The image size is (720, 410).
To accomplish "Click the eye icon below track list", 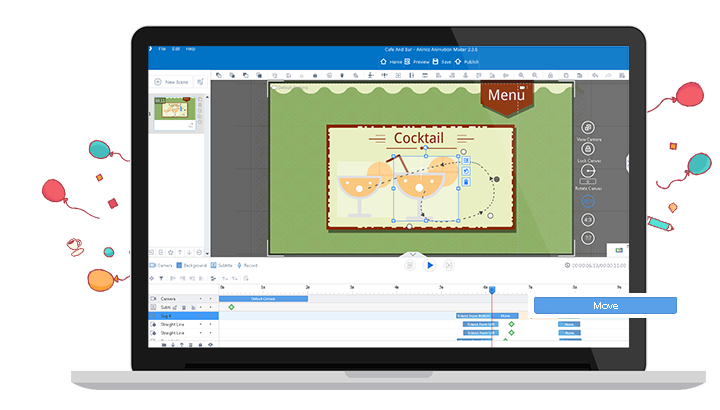I will coord(211,344).
